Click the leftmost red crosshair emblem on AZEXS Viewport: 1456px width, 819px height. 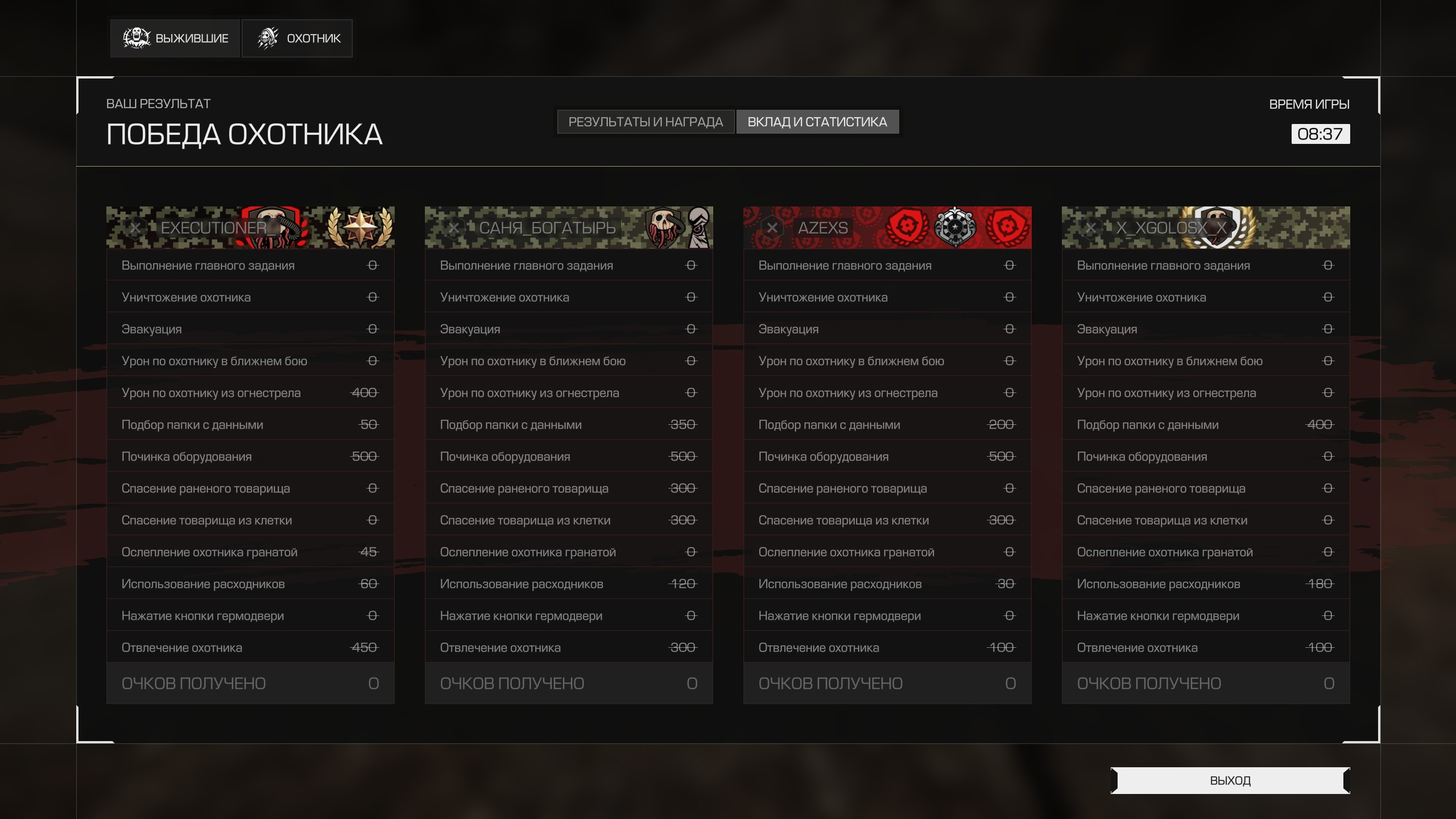click(906, 227)
